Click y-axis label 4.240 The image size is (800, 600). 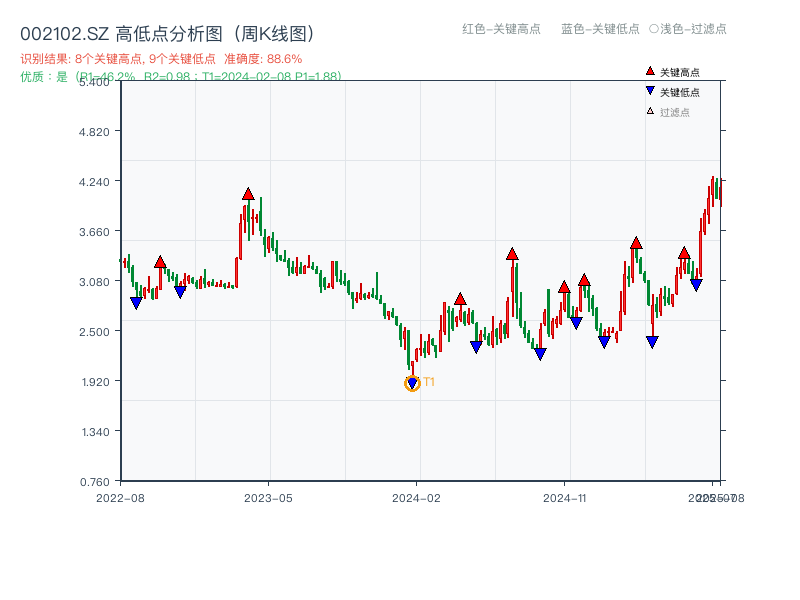94,182
